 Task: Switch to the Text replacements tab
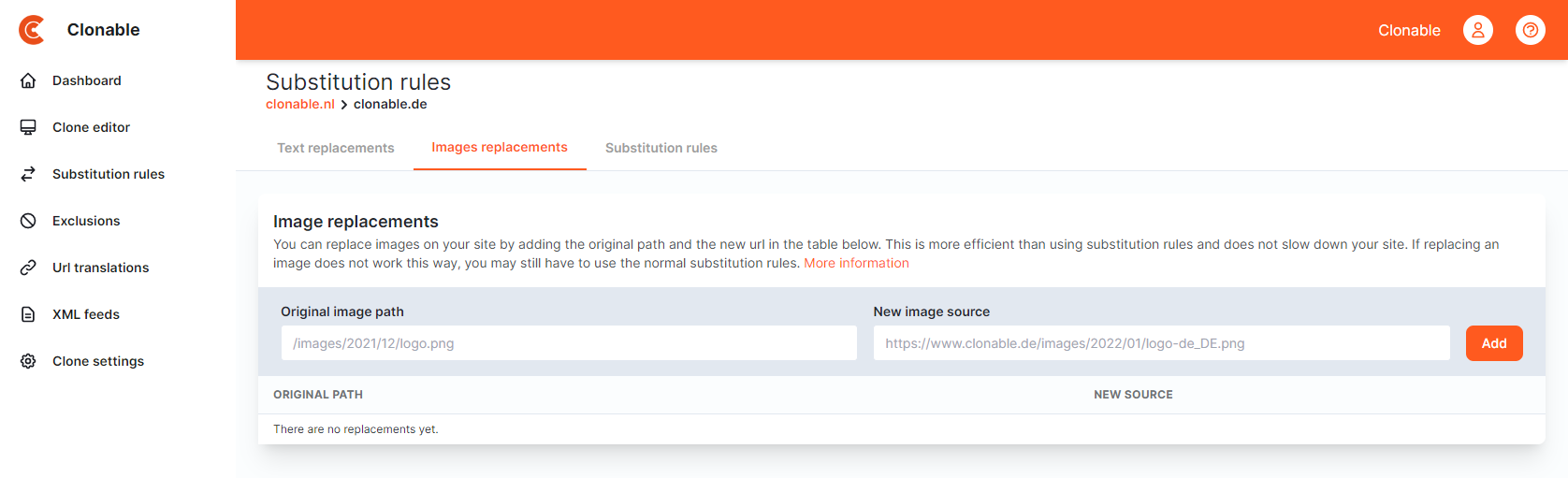coord(335,148)
